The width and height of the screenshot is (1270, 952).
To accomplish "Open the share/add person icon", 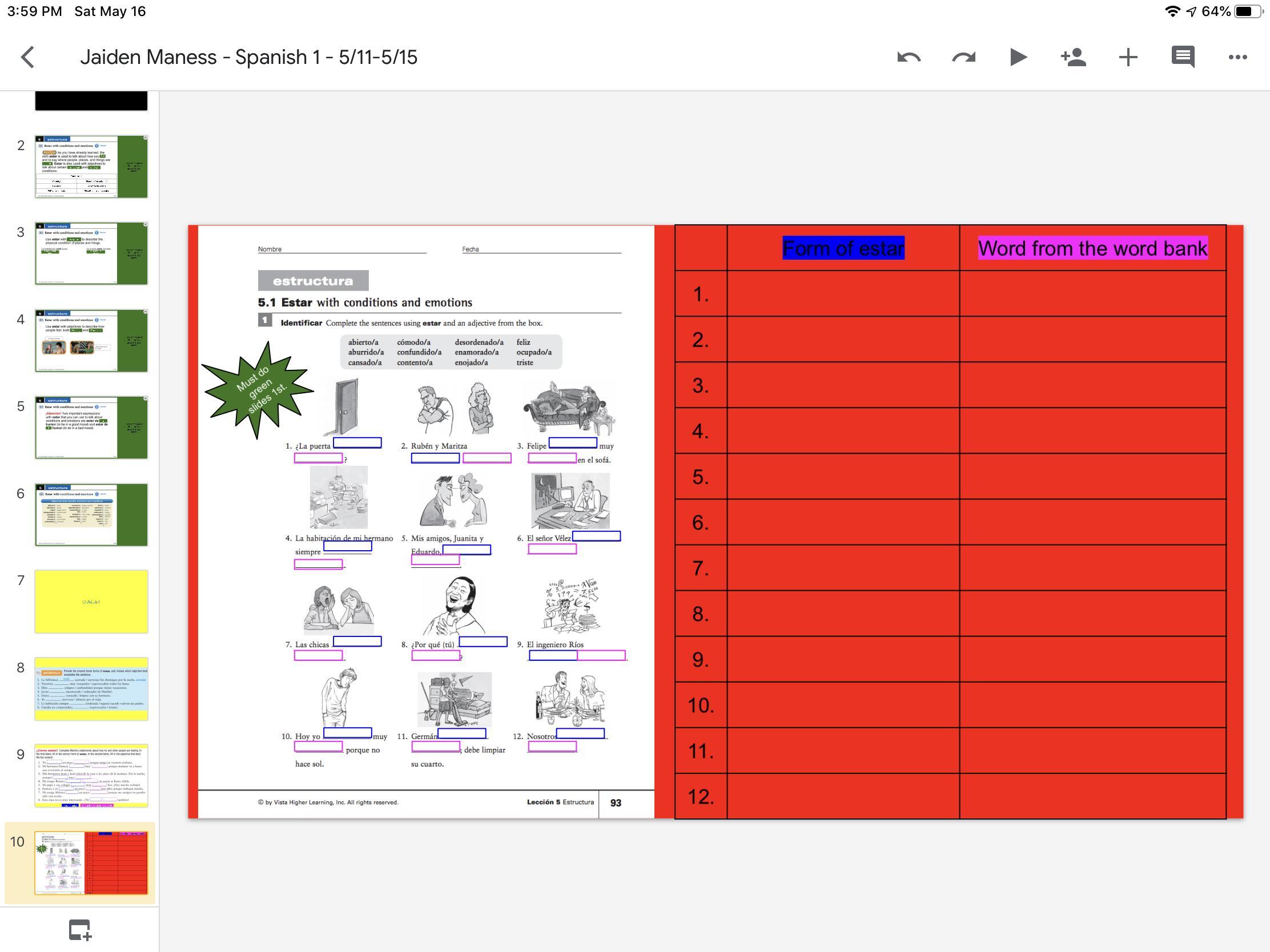I will [1072, 57].
